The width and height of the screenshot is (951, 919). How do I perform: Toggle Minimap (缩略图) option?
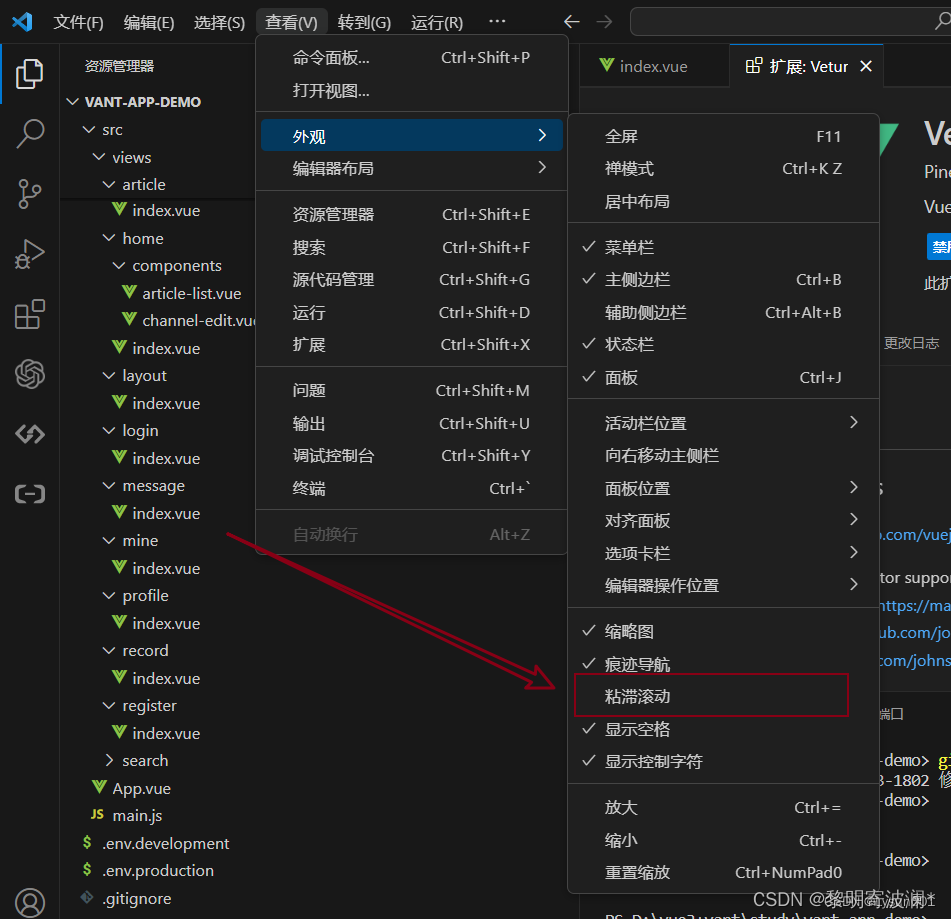click(x=723, y=631)
